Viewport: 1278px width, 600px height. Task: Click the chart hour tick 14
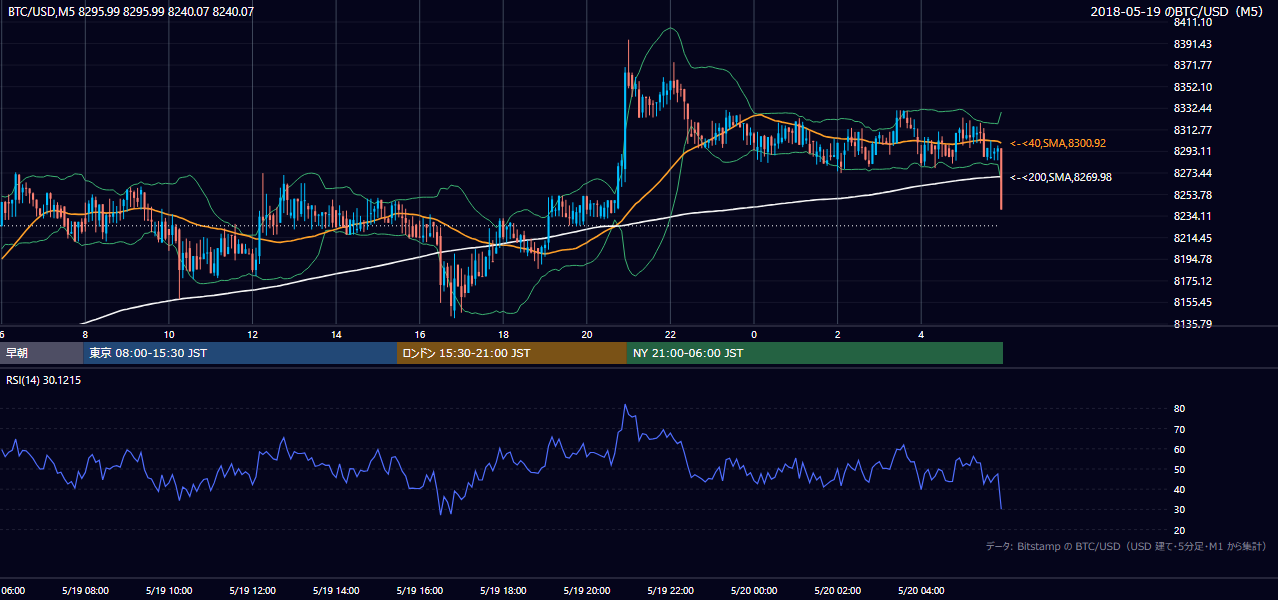[336, 334]
